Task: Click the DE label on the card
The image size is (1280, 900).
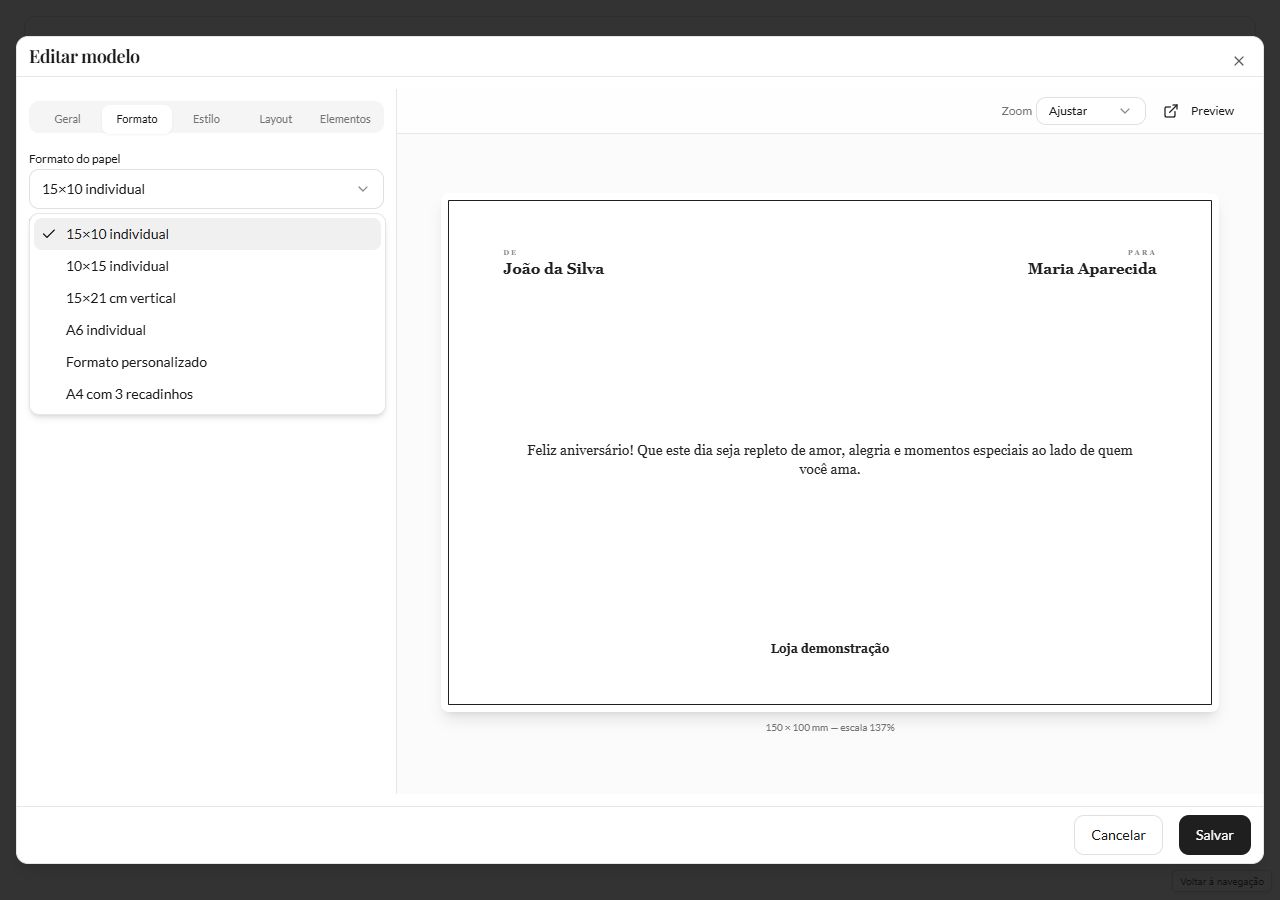Action: click(510, 253)
